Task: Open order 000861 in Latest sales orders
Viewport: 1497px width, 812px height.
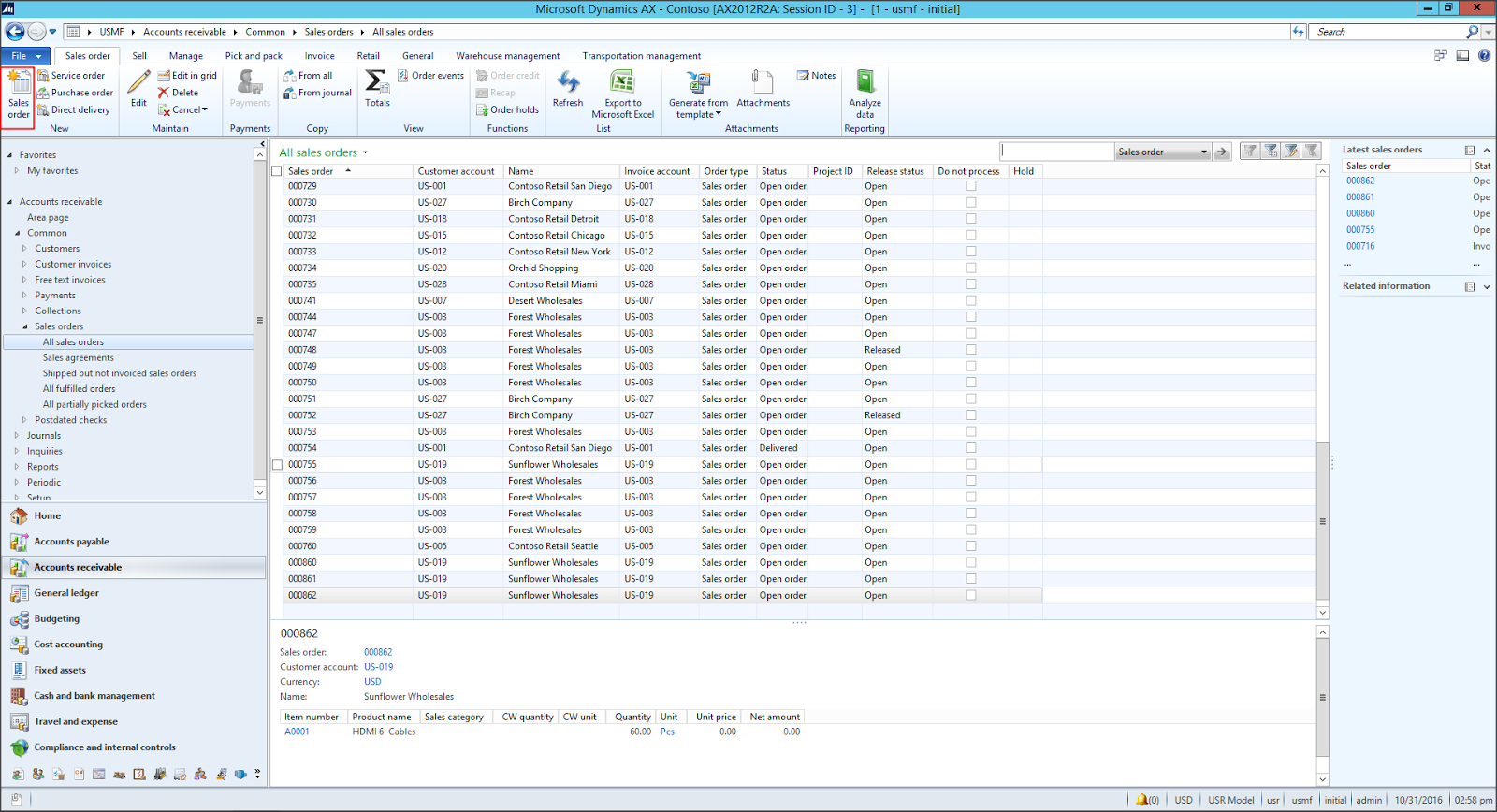Action: point(1360,197)
